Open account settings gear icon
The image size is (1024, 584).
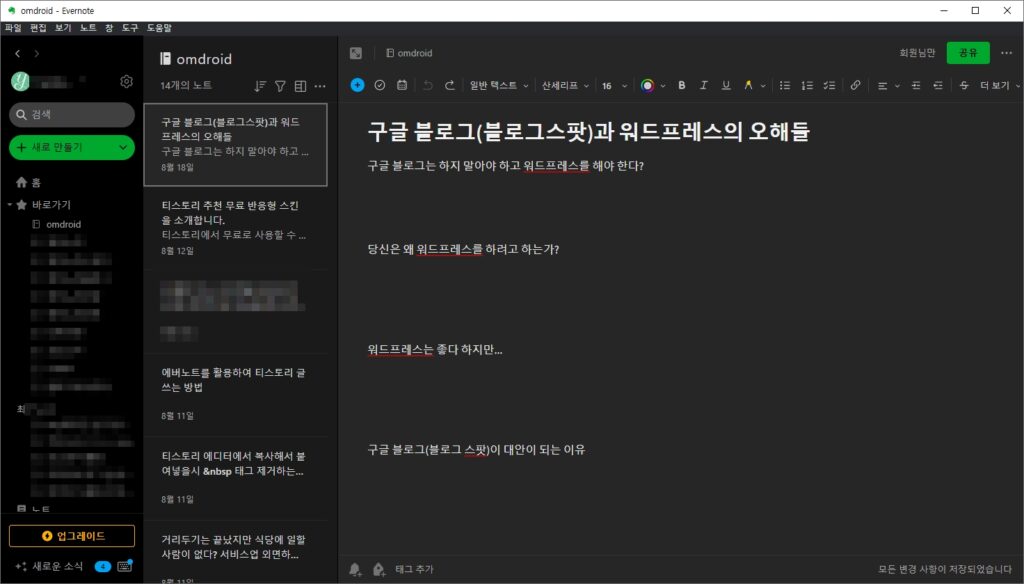(x=126, y=81)
